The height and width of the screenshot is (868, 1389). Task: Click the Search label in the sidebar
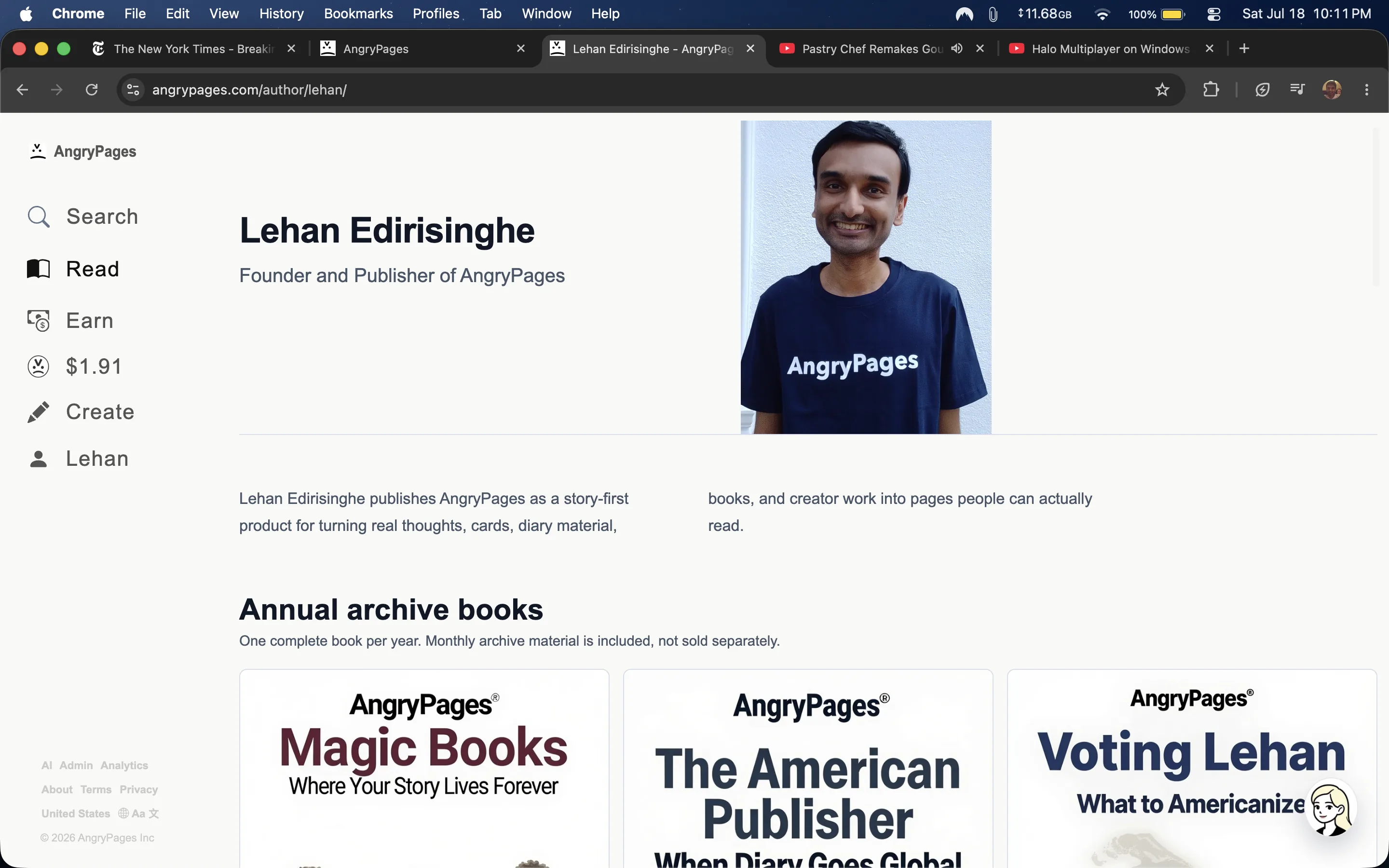[x=102, y=217]
